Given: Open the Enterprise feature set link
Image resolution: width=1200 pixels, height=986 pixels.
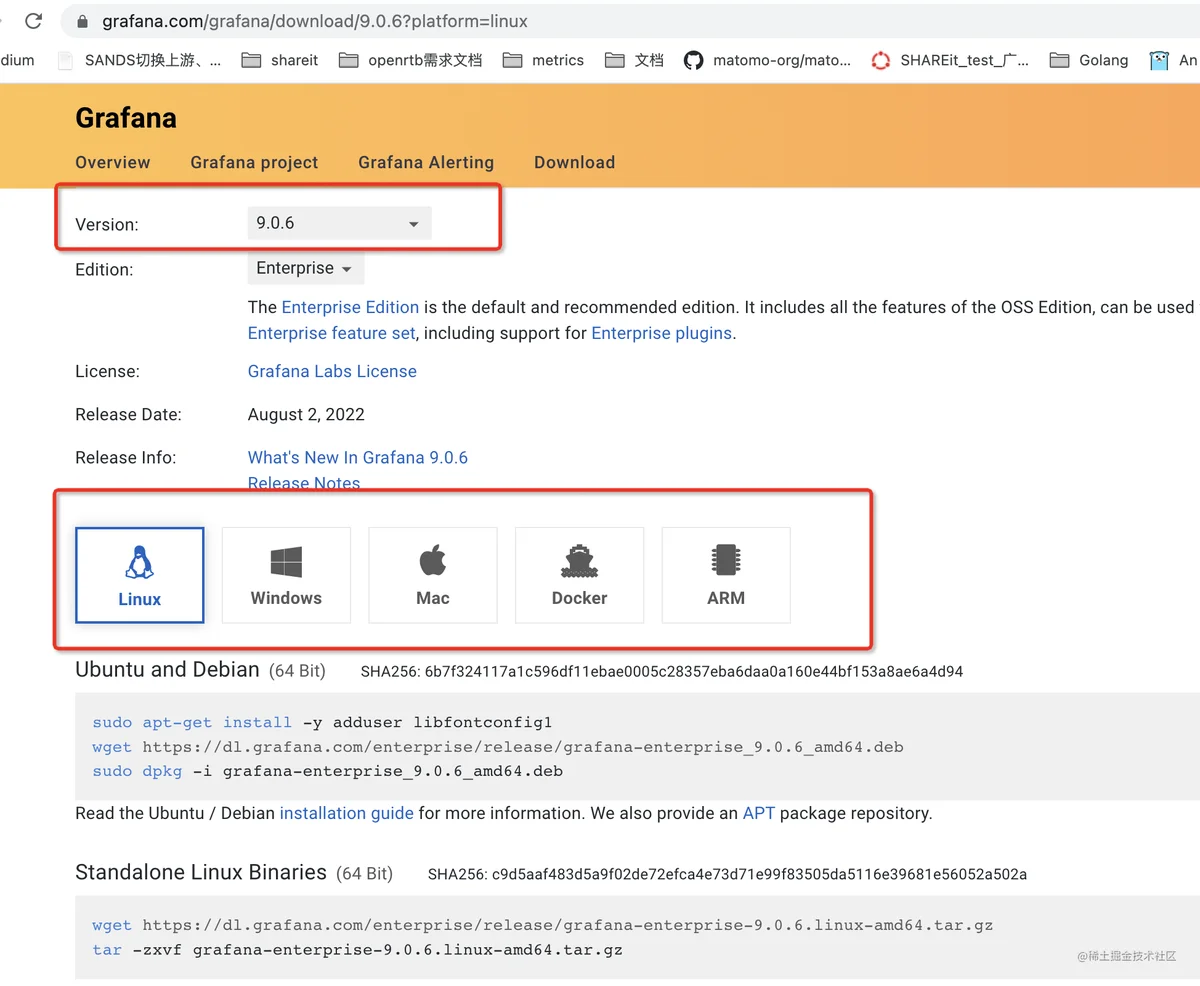Looking at the screenshot, I should [x=331, y=333].
